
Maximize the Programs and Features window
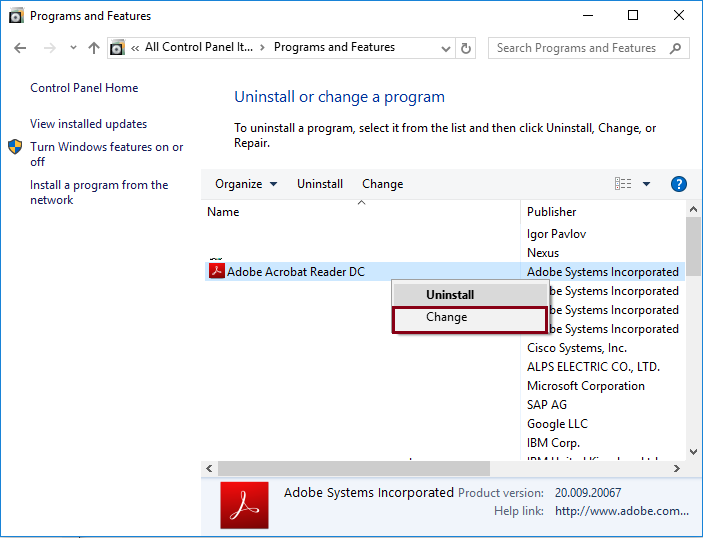coord(633,15)
